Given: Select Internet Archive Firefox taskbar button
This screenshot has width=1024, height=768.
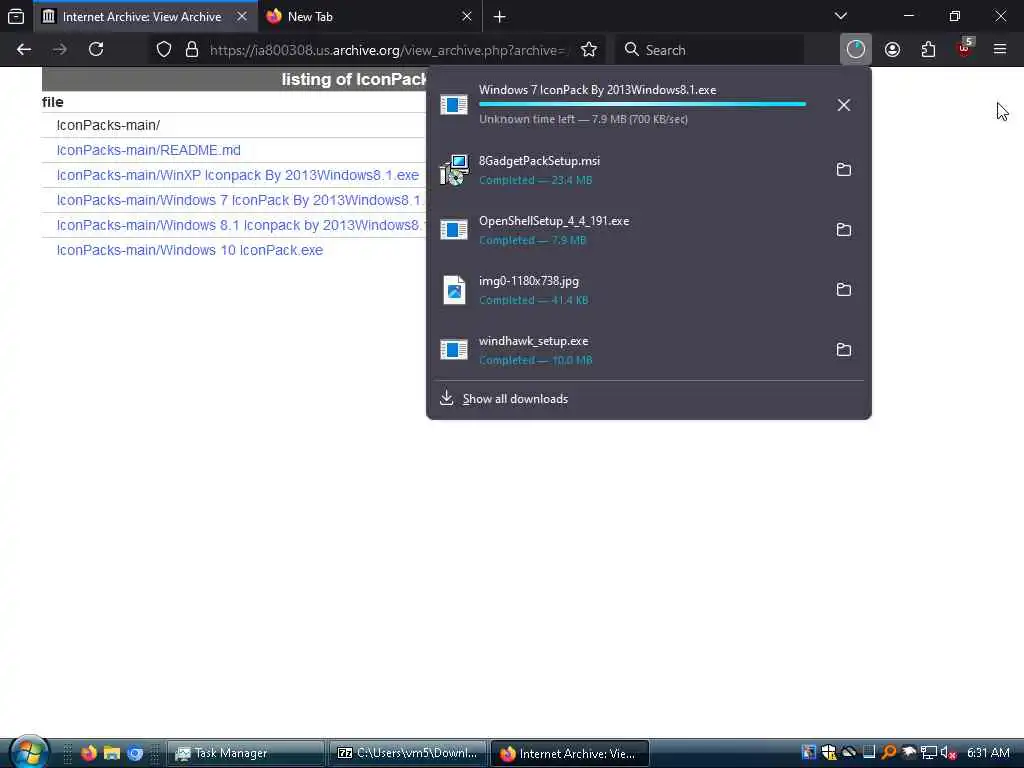Looking at the screenshot, I should pyautogui.click(x=569, y=753).
